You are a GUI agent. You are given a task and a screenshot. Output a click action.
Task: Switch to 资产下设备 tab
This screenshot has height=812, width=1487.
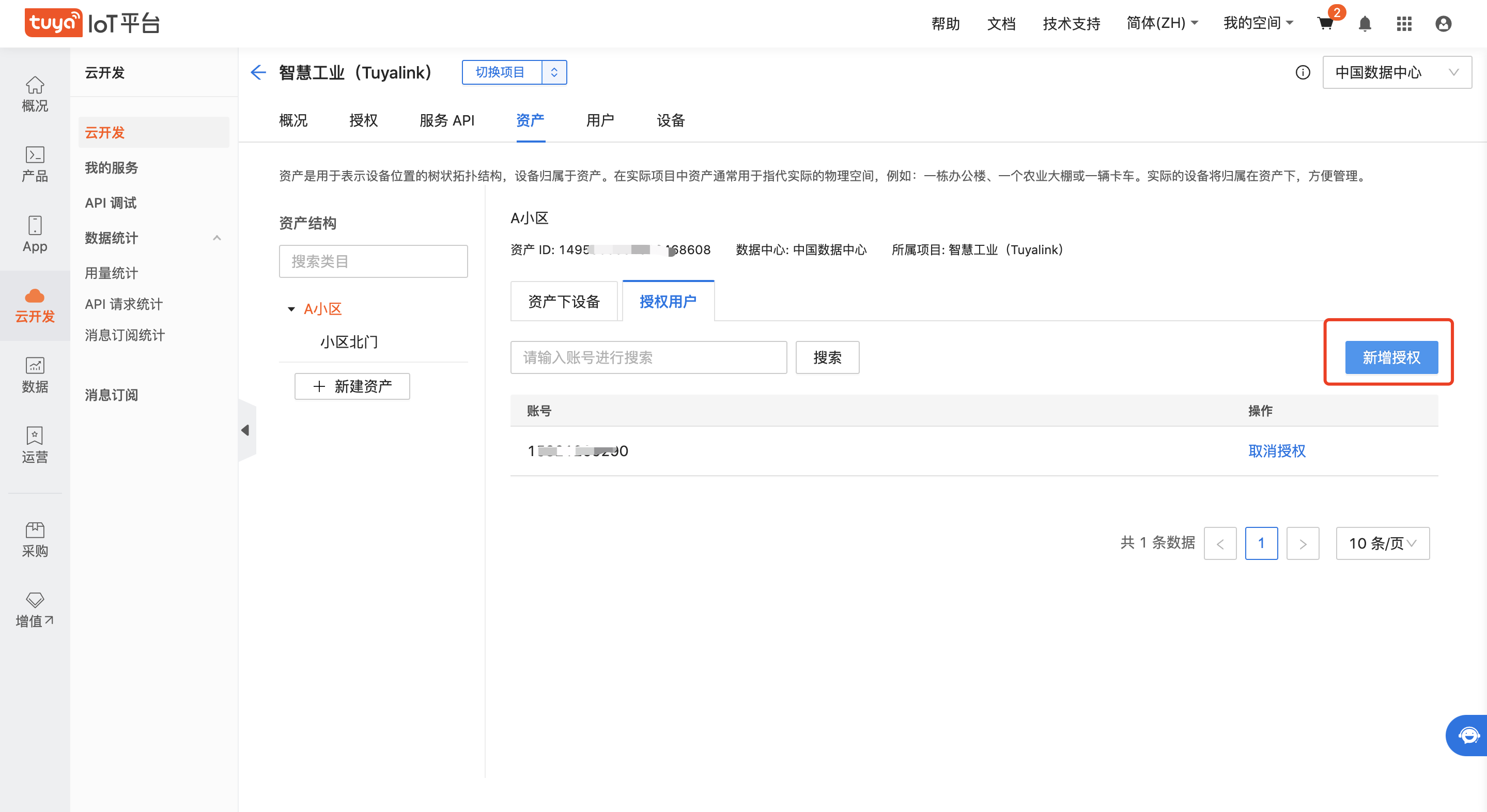[564, 301]
